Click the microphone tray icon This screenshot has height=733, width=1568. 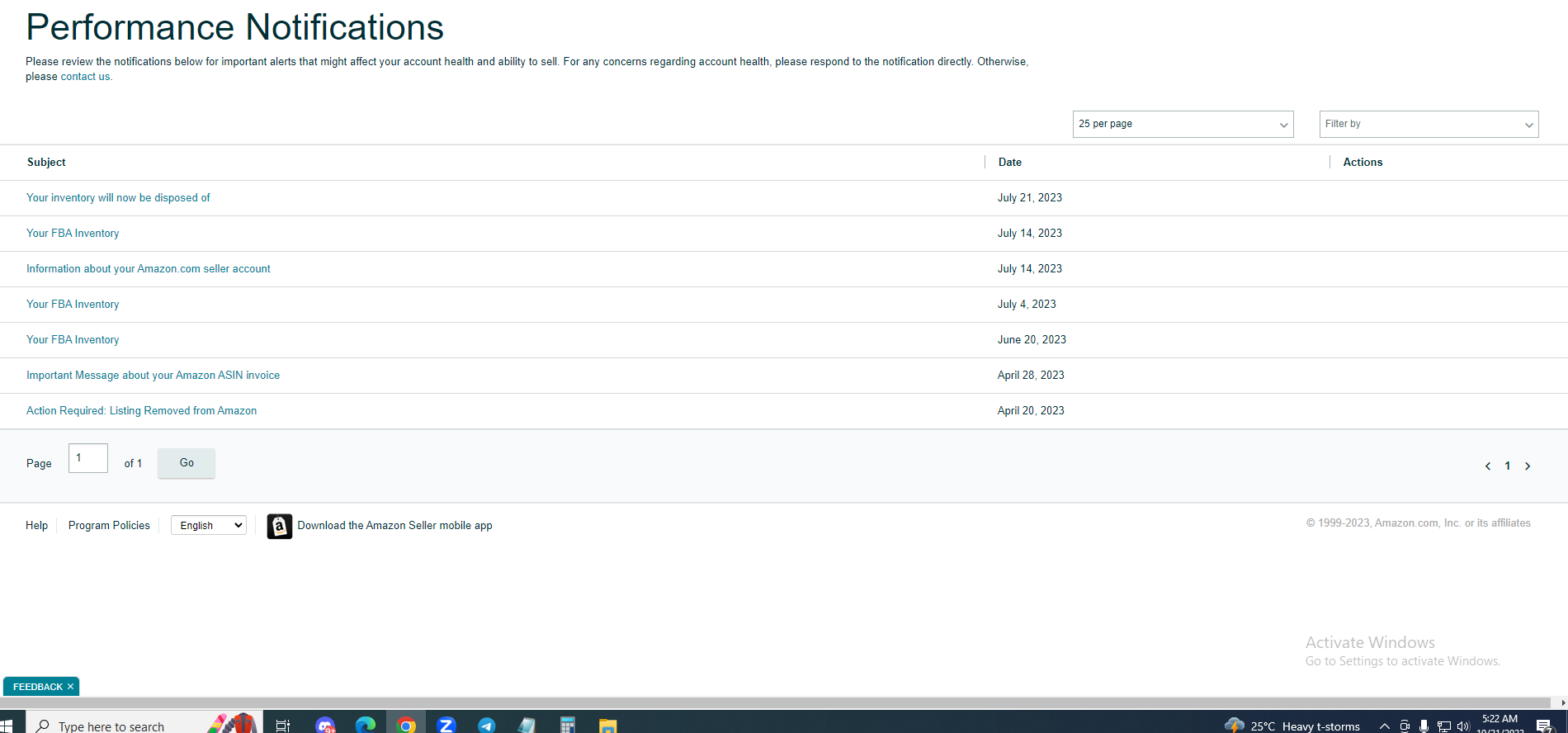coord(1424,726)
